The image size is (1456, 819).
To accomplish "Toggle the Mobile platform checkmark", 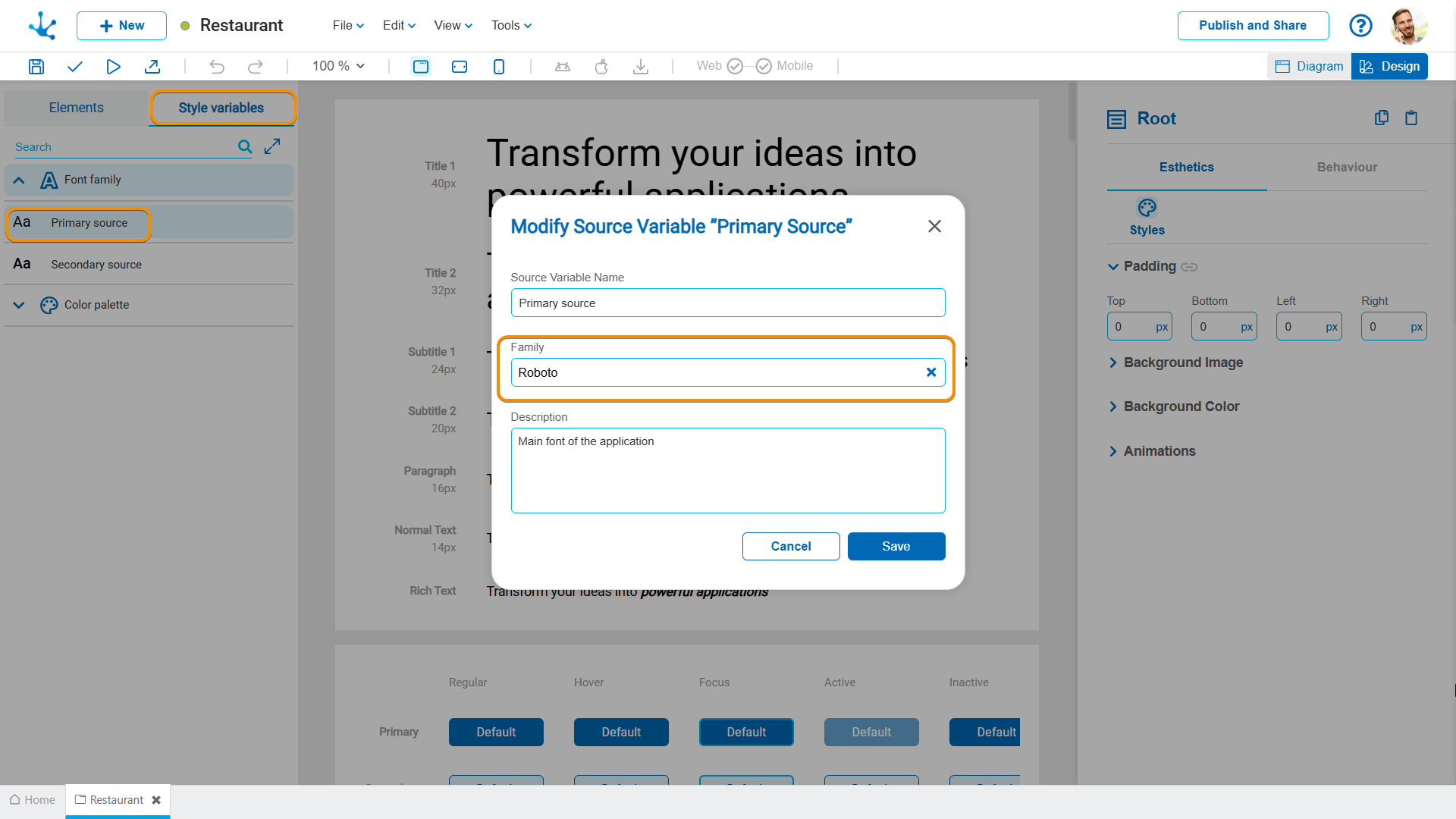I will (x=764, y=67).
